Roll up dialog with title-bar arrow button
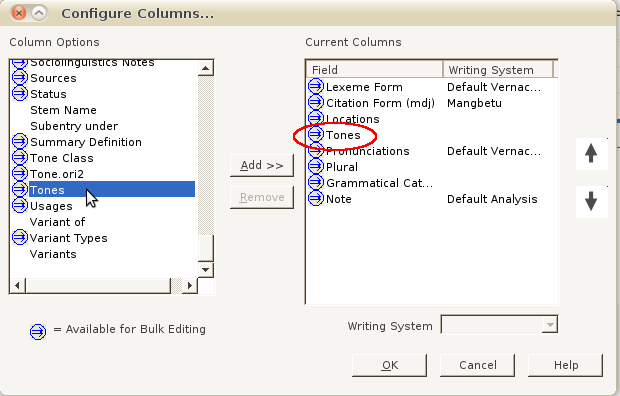The image size is (620, 396). point(39,13)
